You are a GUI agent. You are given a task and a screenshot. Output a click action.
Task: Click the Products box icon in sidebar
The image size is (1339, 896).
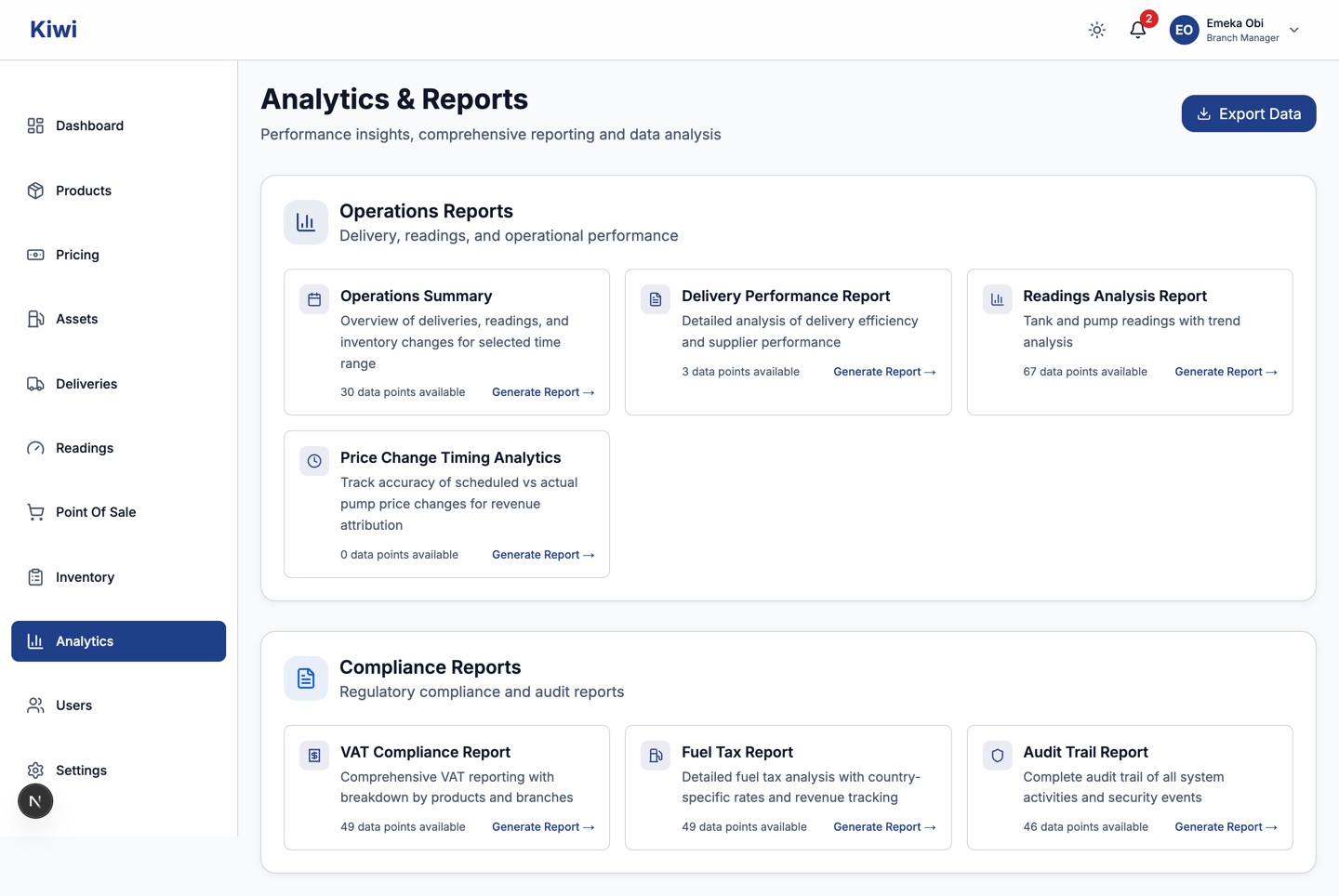pyautogui.click(x=35, y=191)
